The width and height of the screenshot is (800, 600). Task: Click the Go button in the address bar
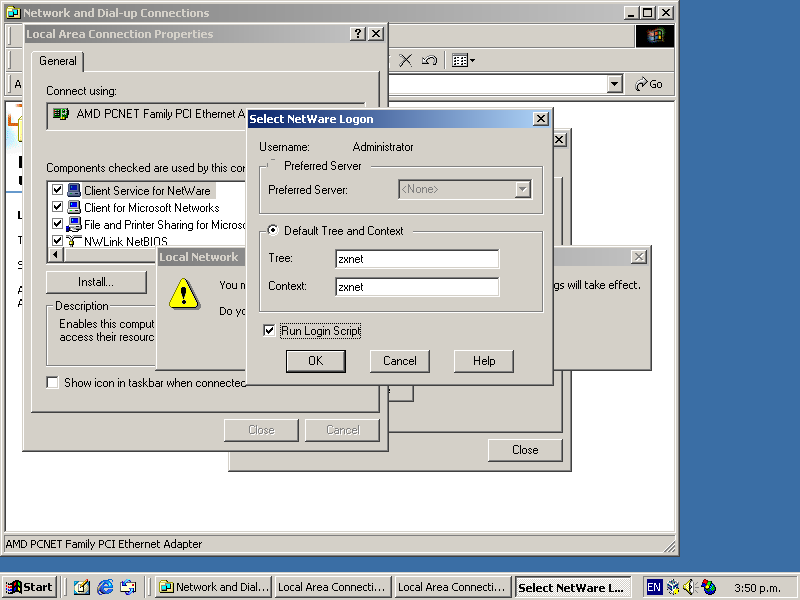(x=648, y=84)
